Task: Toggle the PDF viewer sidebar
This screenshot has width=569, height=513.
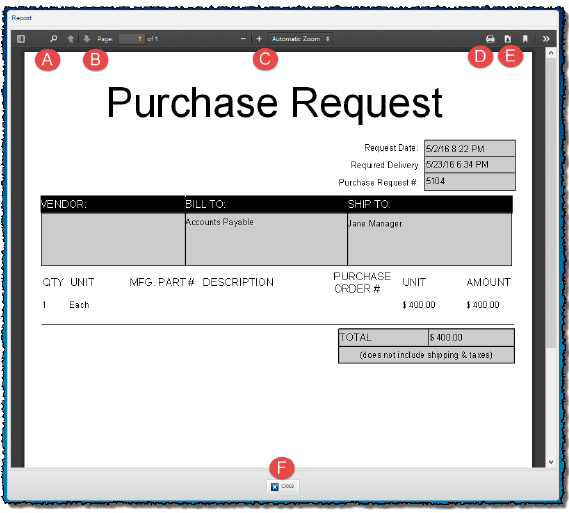Action: coord(21,39)
